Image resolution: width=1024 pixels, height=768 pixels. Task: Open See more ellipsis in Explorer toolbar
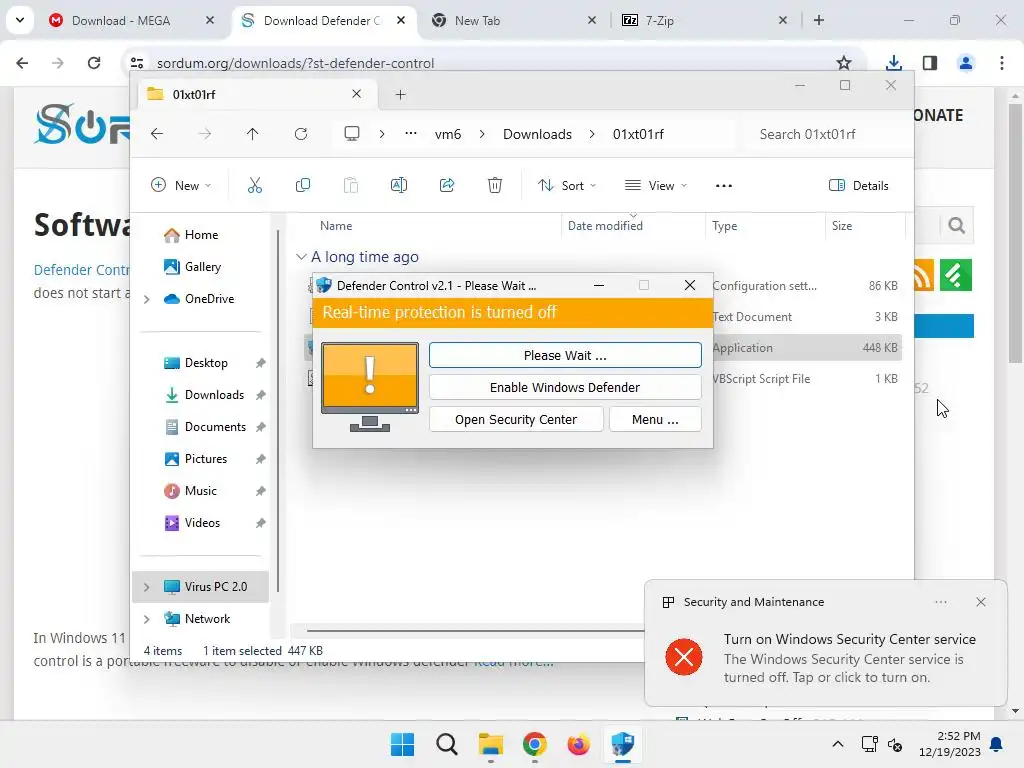[724, 185]
